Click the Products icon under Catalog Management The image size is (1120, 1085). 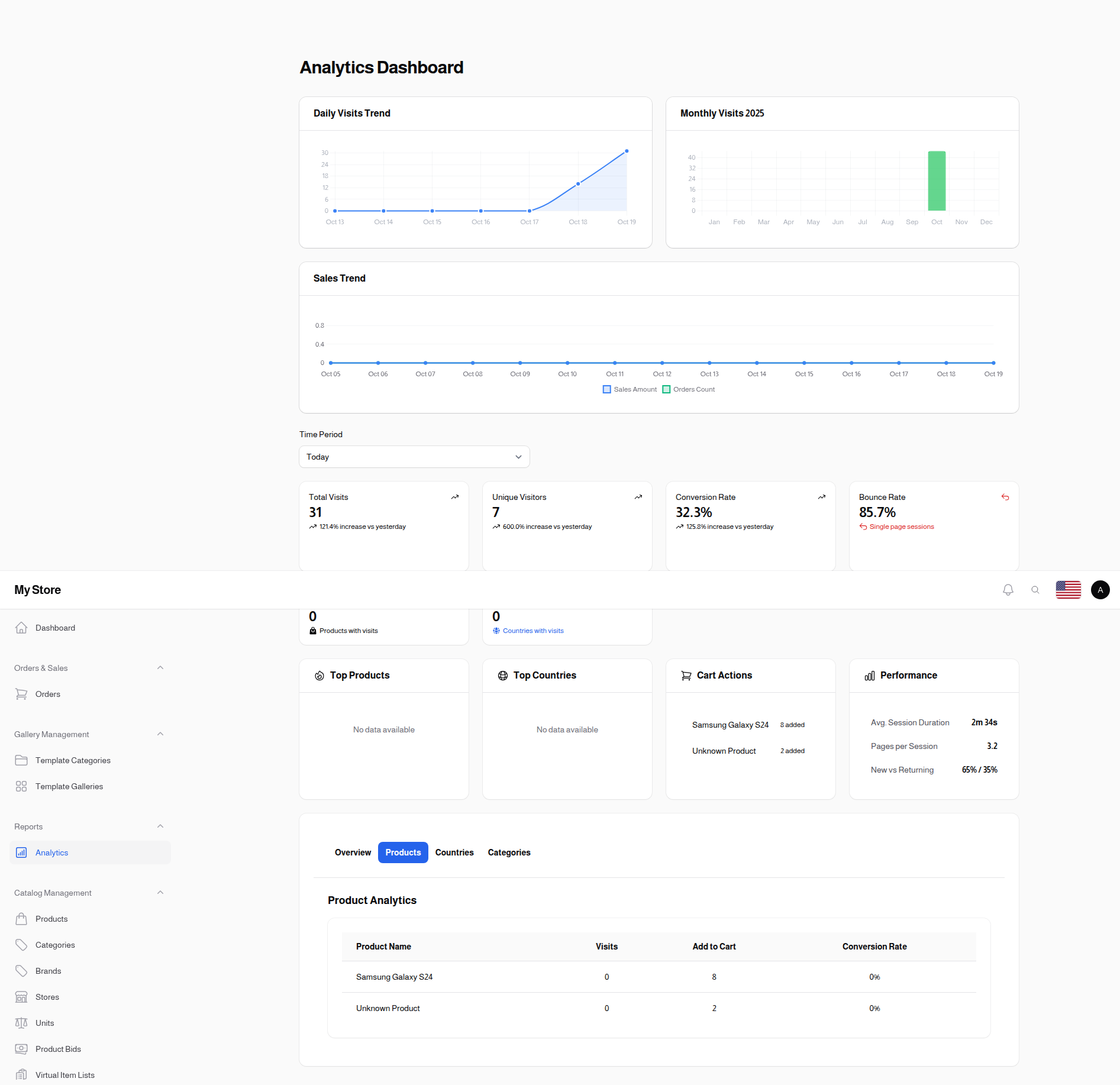[21, 918]
